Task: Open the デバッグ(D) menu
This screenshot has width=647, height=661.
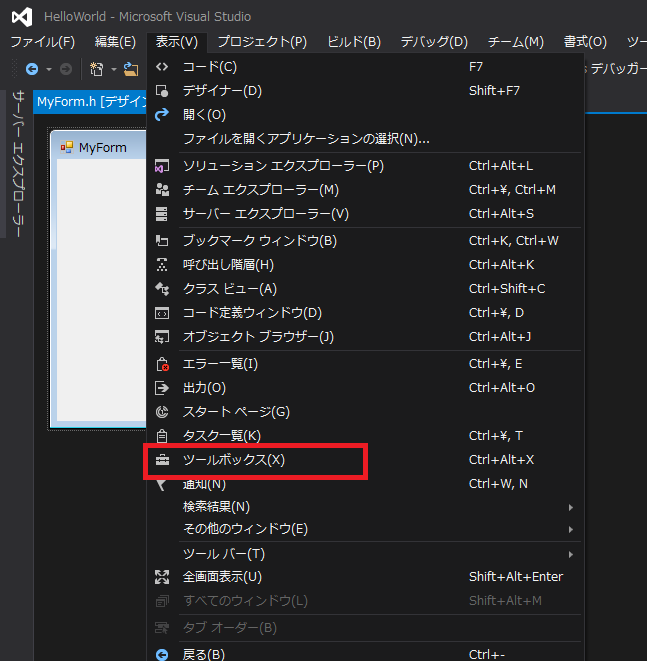Action: pyautogui.click(x=434, y=42)
